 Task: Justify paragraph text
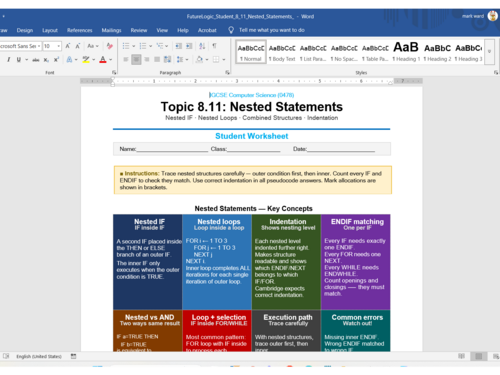click(x=157, y=60)
